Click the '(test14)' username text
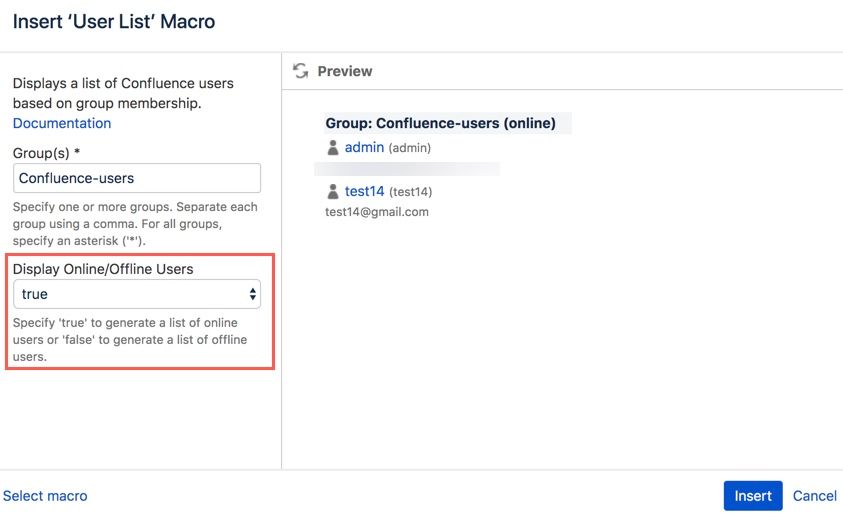Image resolution: width=843 pixels, height=518 pixels. click(x=410, y=192)
